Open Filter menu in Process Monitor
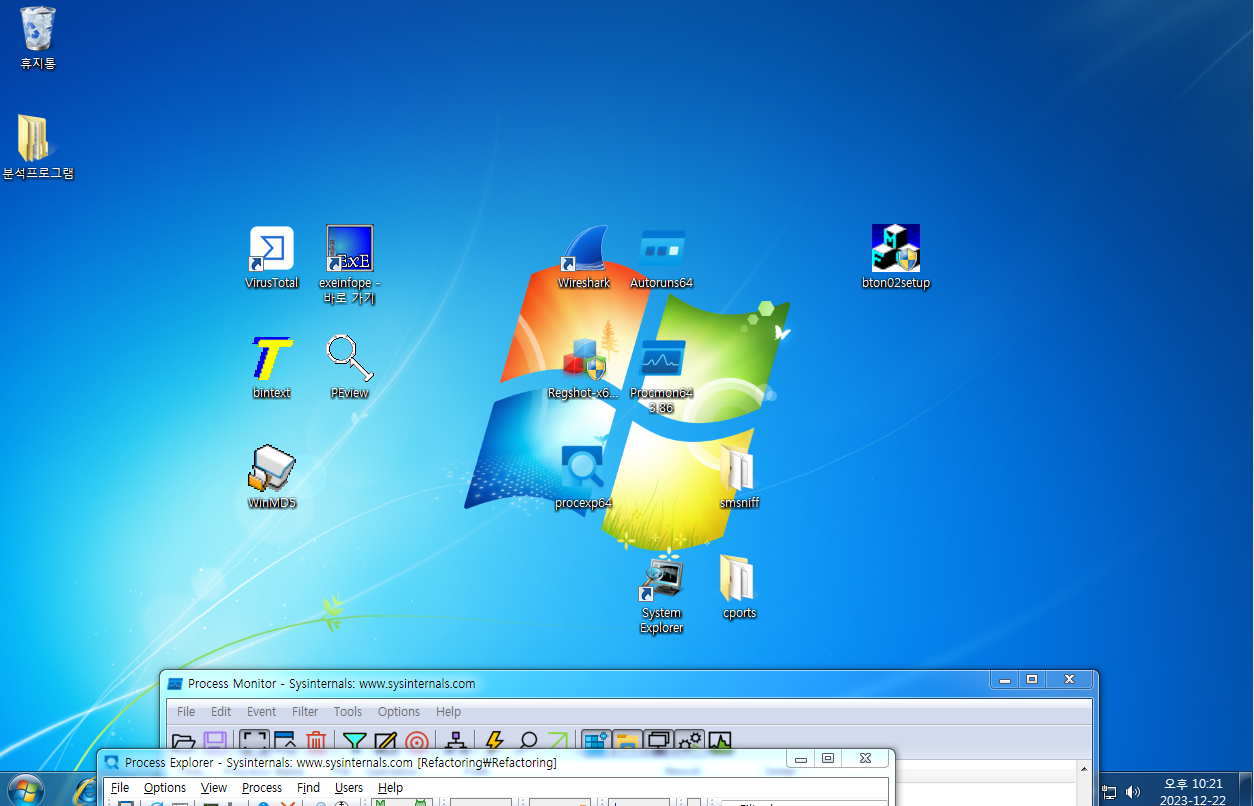The width and height of the screenshot is (1254, 806). pyautogui.click(x=305, y=712)
